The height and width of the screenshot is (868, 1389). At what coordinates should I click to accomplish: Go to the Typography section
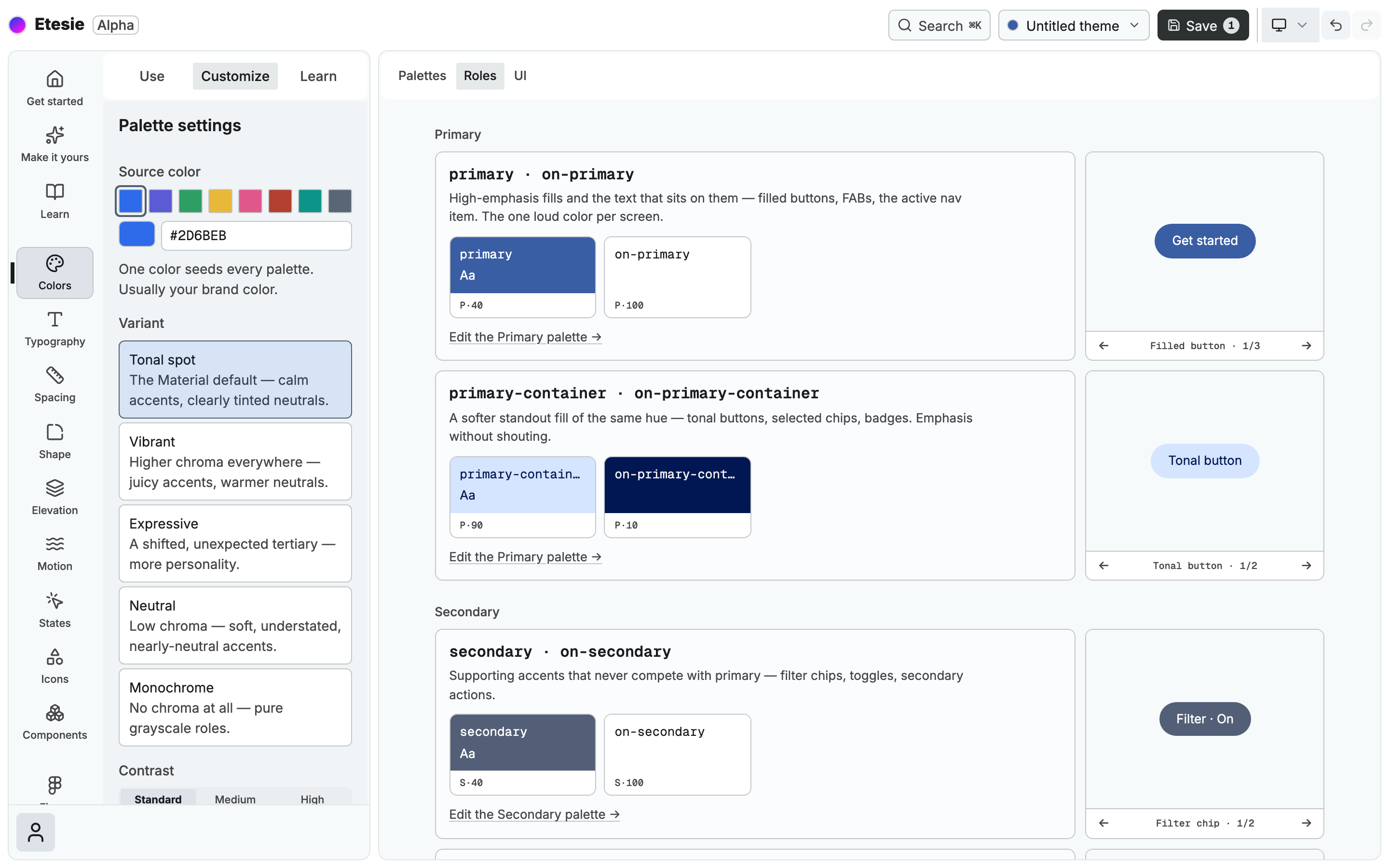point(54,329)
